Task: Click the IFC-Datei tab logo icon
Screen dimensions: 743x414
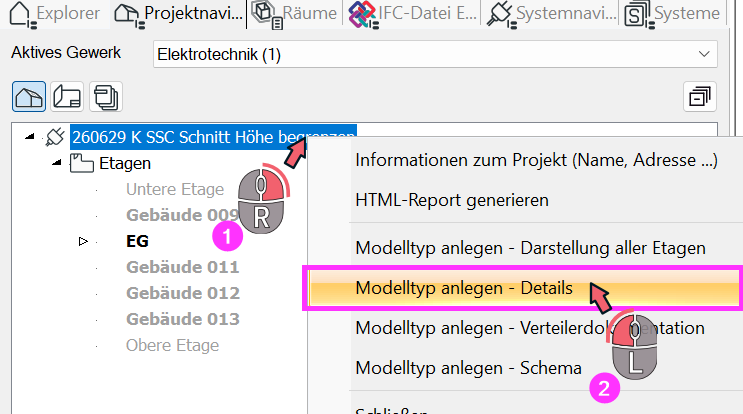Action: click(x=362, y=14)
